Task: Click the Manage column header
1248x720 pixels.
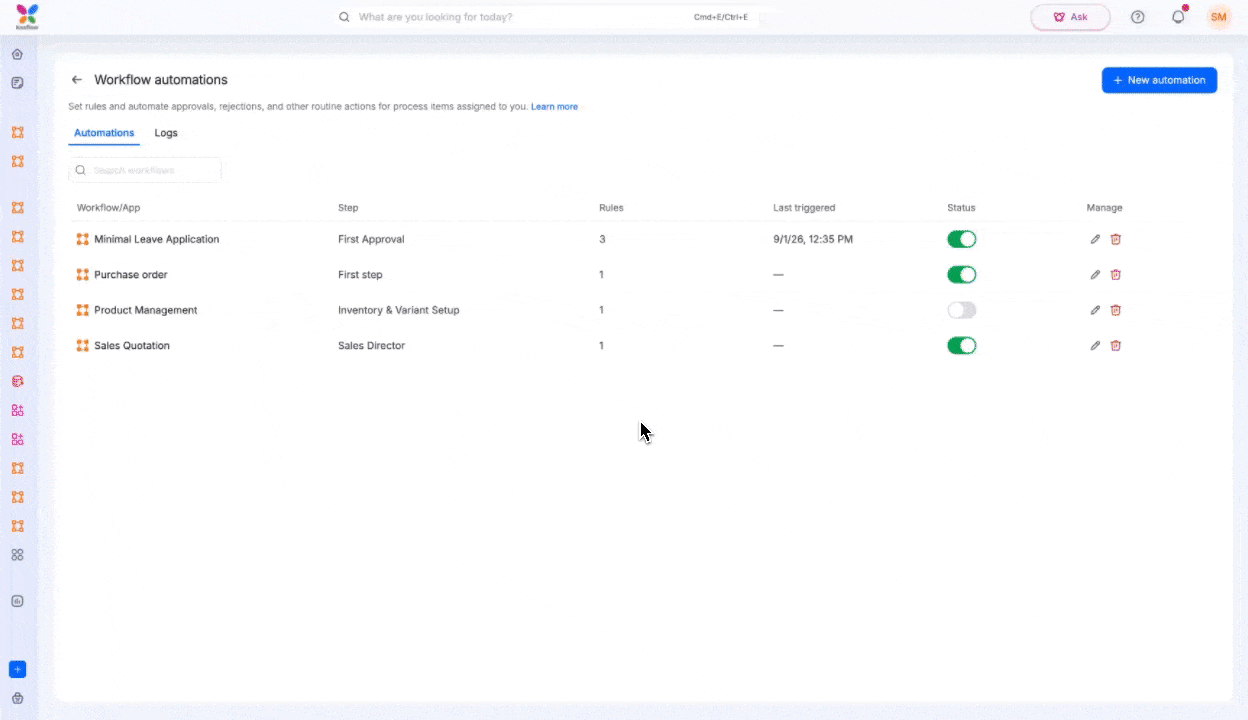Action: (x=1104, y=208)
